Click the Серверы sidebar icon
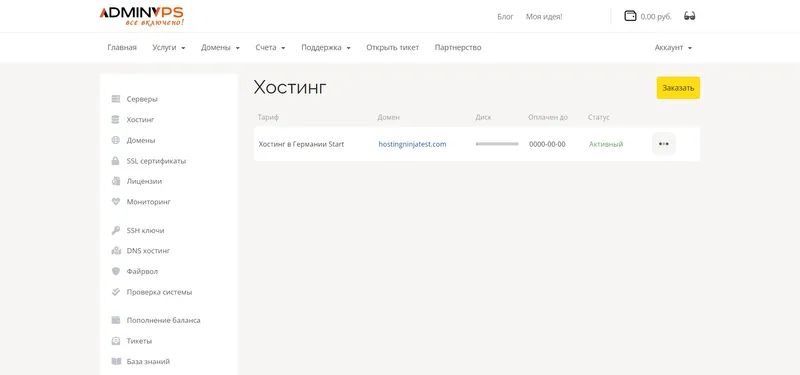Screen dimensions: 800x375 (x=116, y=99)
